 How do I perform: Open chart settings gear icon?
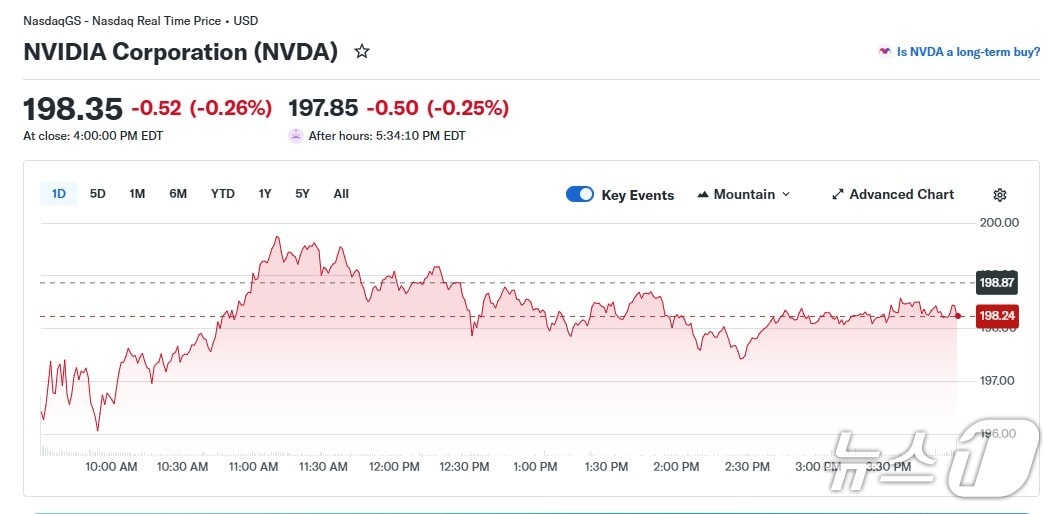point(999,195)
